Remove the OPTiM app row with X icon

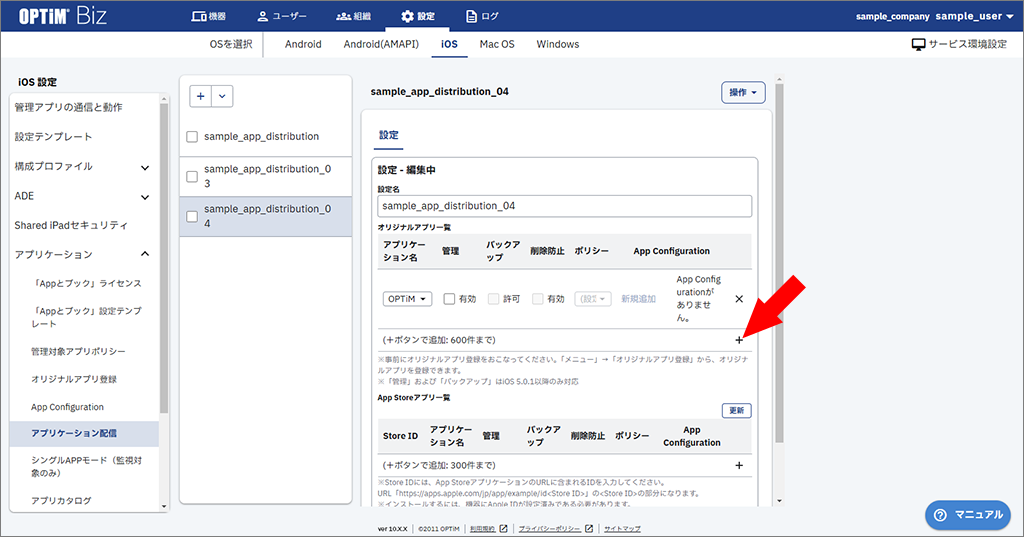point(739,299)
